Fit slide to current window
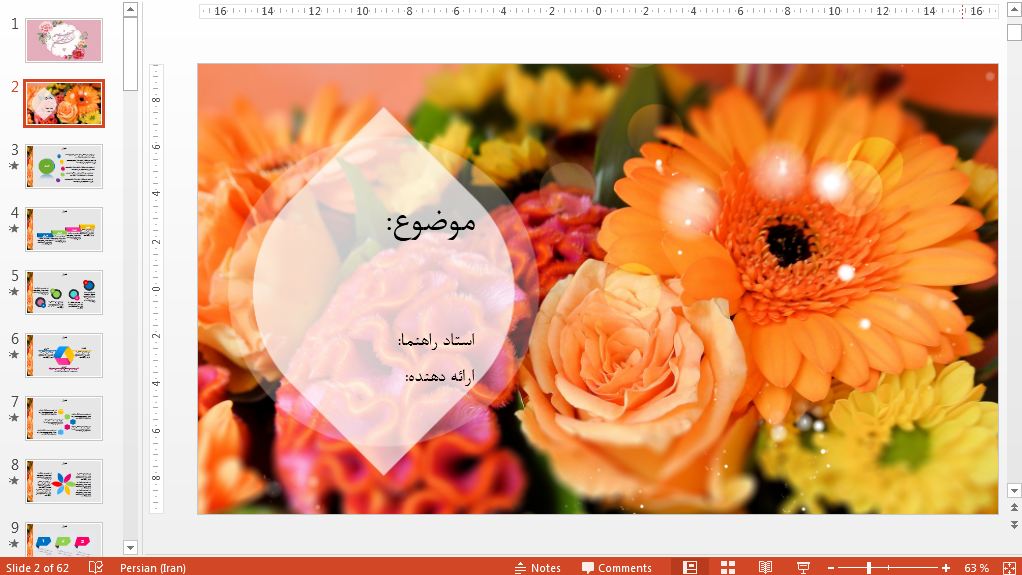 pos(1009,568)
